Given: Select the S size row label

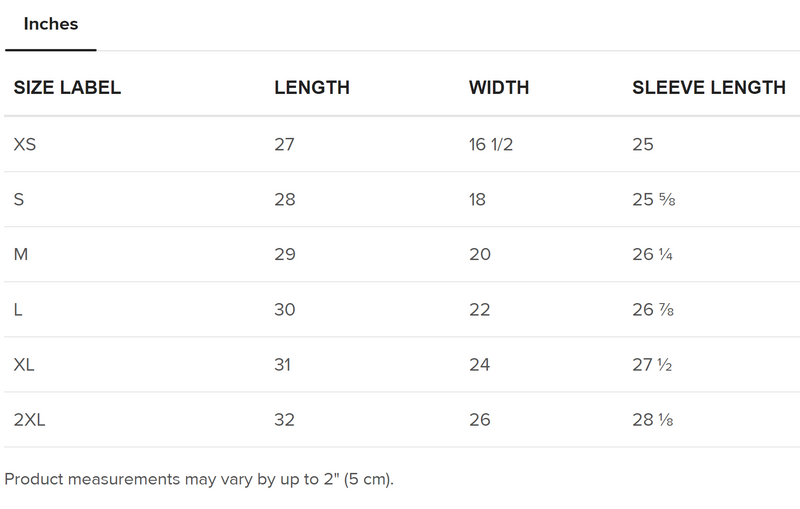Looking at the screenshot, I should [19, 200].
